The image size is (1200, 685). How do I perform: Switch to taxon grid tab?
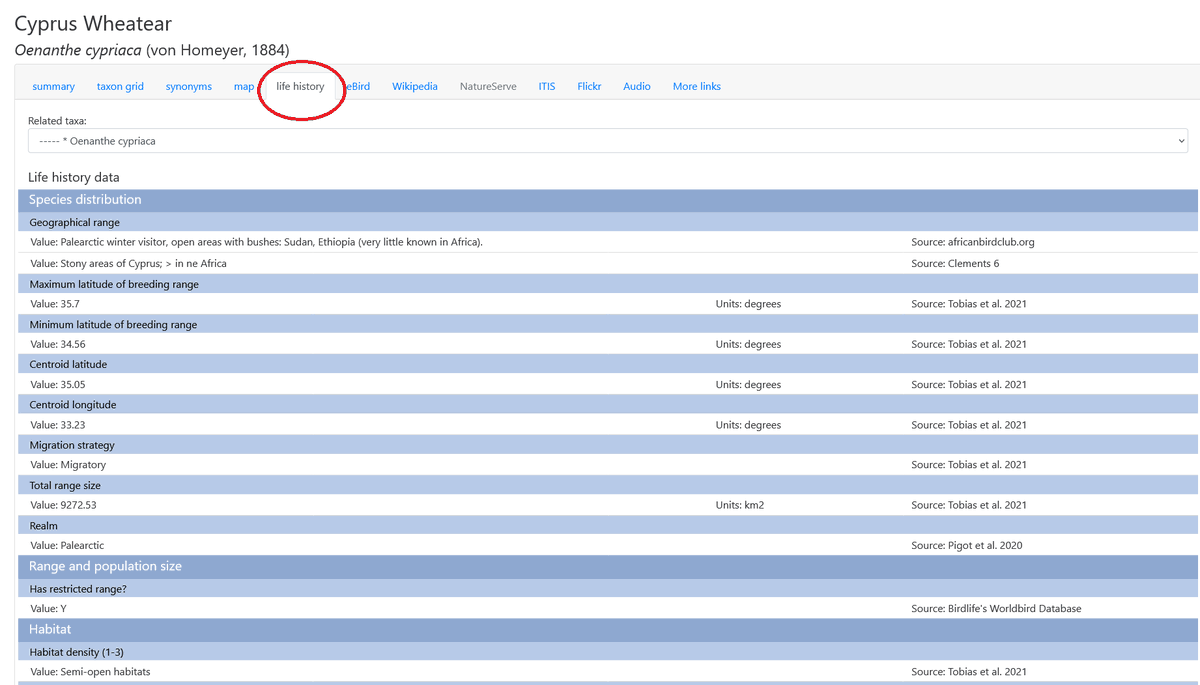coord(120,87)
